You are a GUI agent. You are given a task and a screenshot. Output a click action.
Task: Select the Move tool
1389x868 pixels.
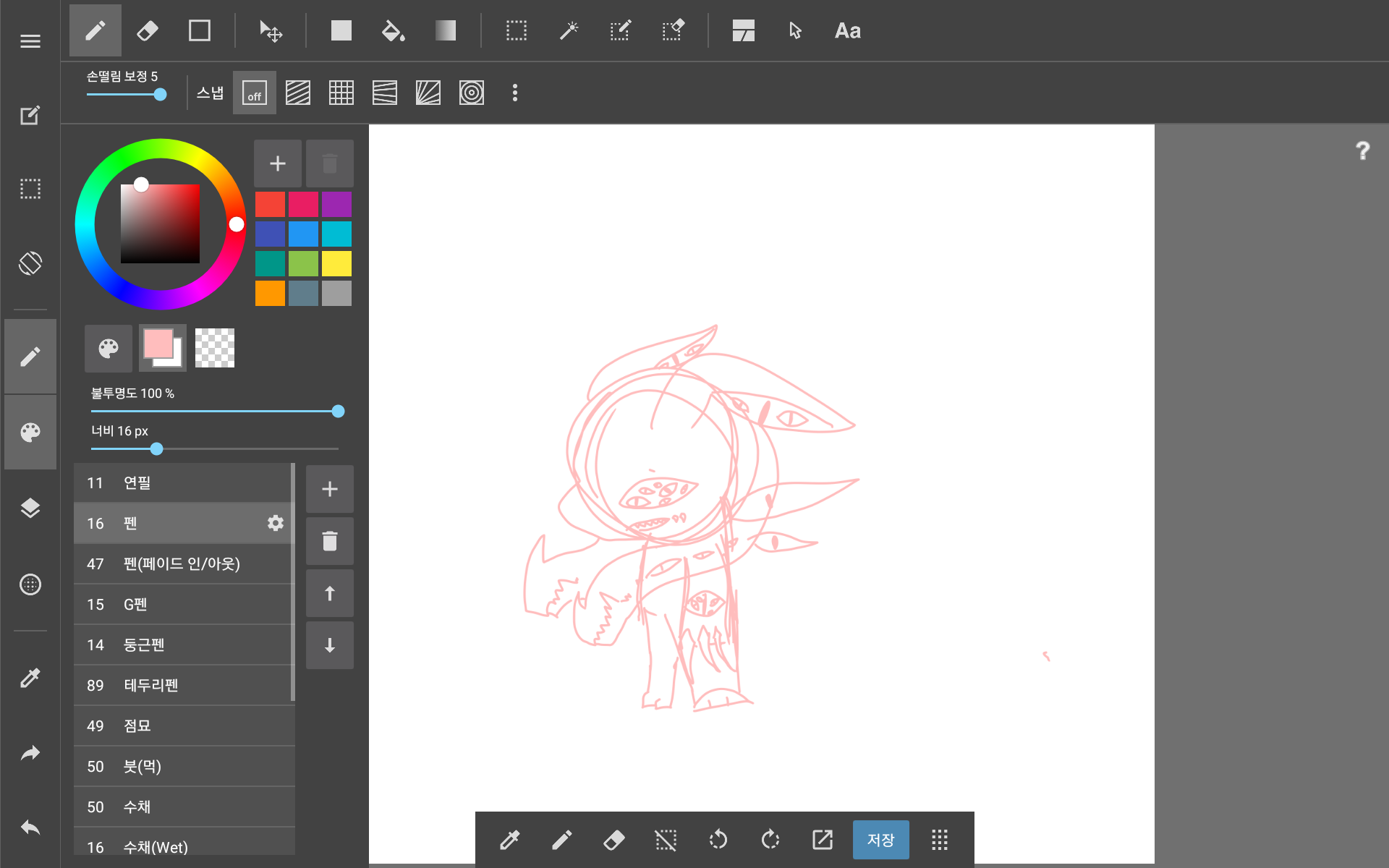tap(271, 31)
